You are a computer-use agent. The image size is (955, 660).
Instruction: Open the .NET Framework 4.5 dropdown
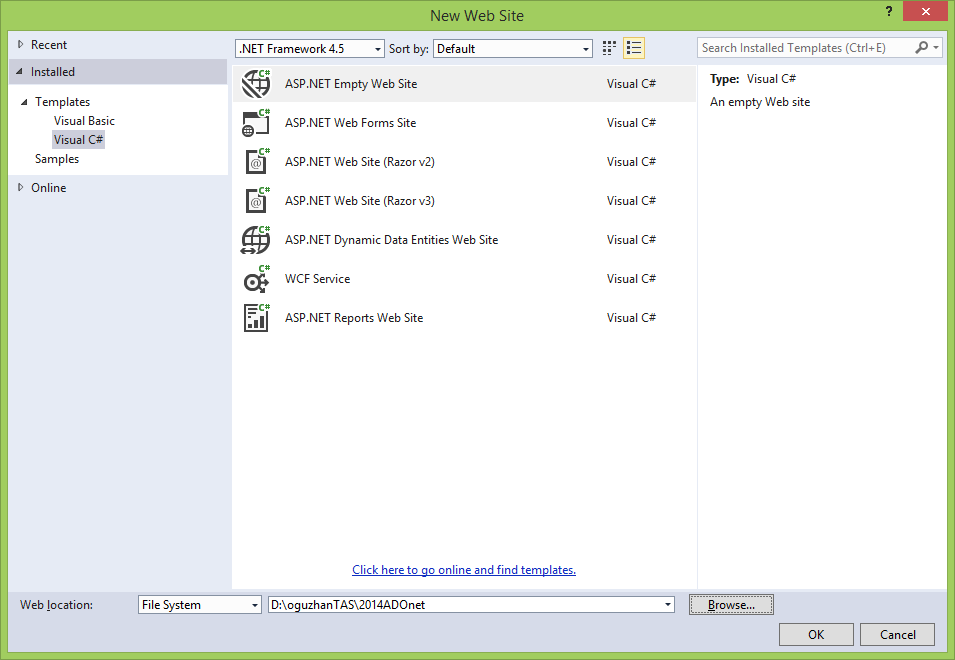pyautogui.click(x=309, y=49)
